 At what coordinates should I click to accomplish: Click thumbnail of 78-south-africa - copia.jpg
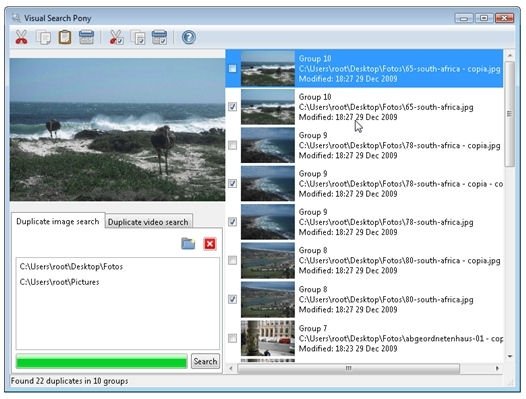[x=268, y=145]
